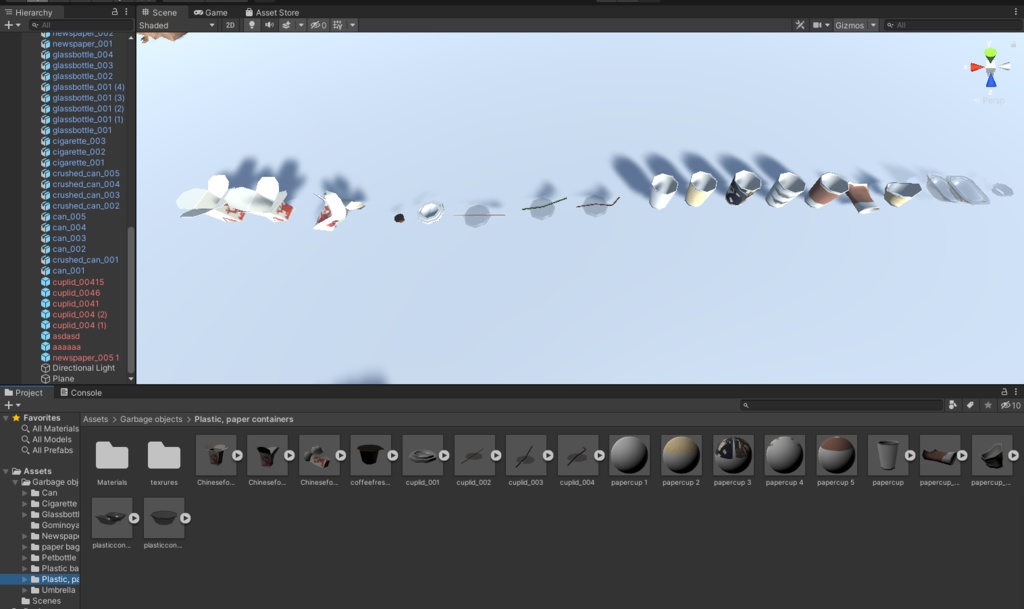Toggle hidden packages visibility in the Project panel
Screen dimensions: 1024x609
tap(1006, 405)
